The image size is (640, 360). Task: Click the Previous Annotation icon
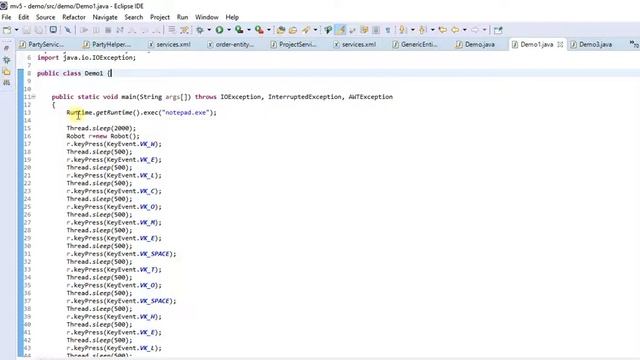pos(423,30)
